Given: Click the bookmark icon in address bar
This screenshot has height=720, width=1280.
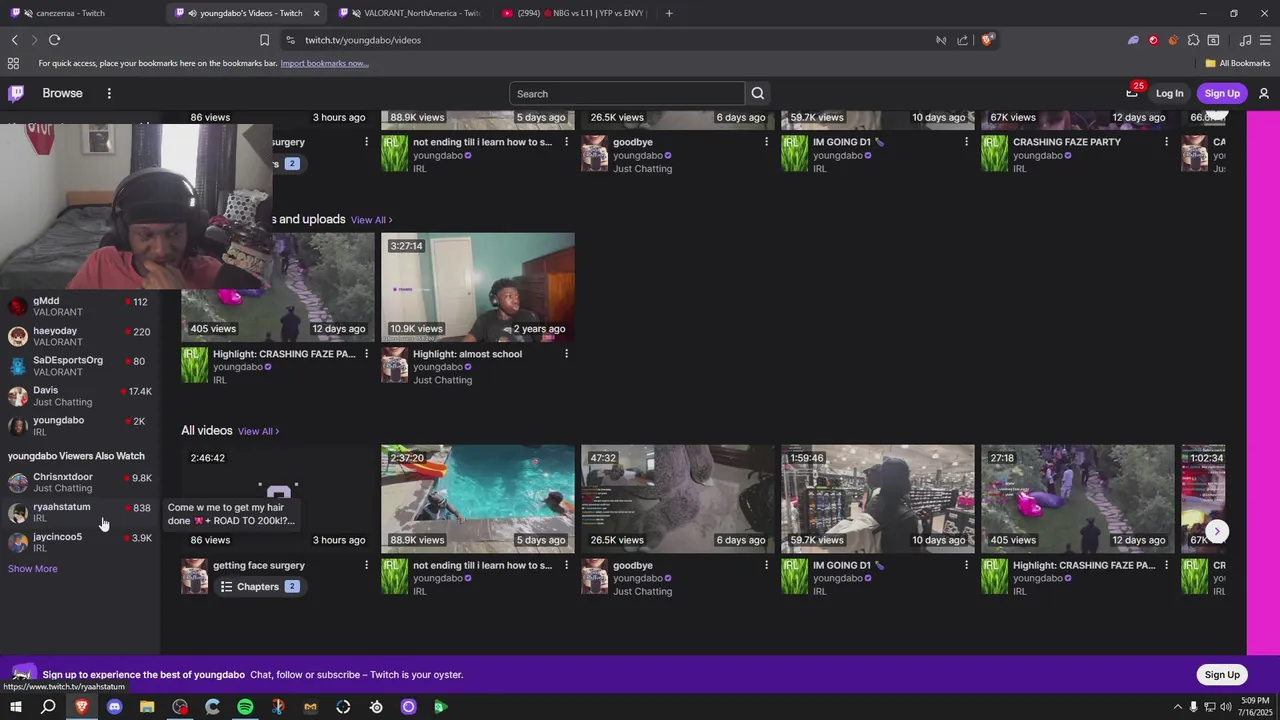Looking at the screenshot, I should click(x=264, y=40).
